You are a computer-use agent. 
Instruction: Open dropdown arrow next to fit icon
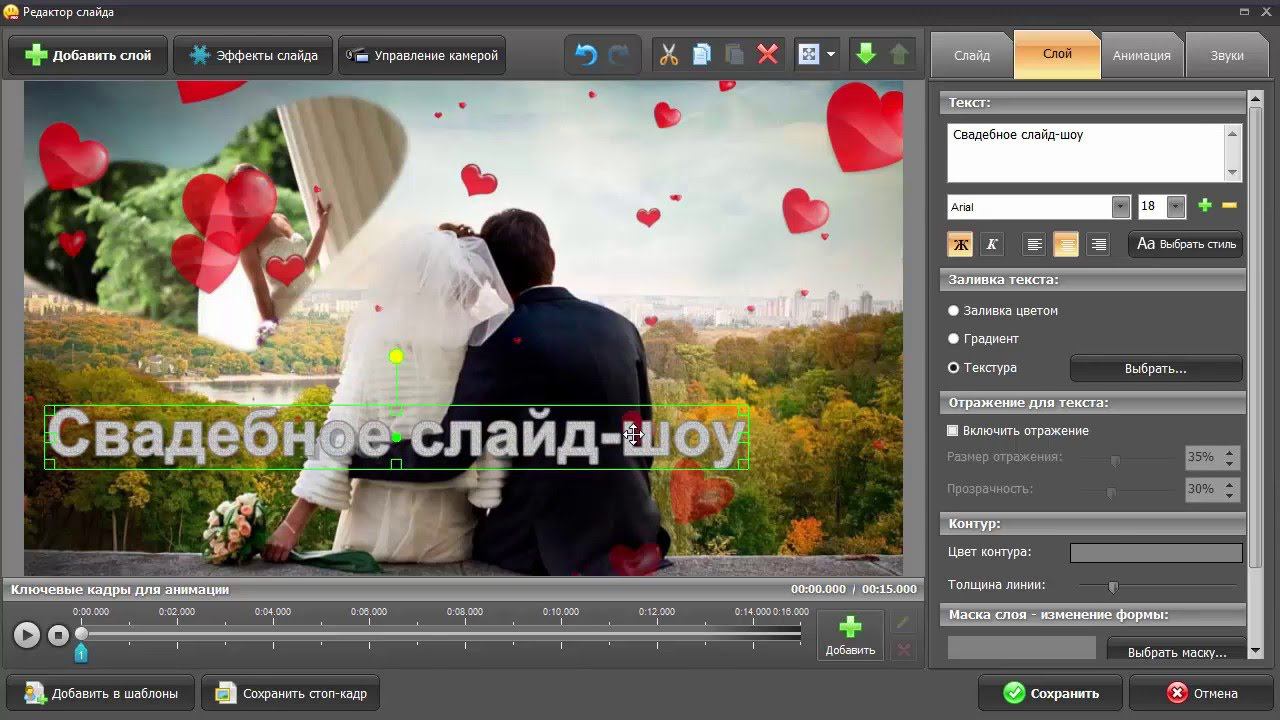pyautogui.click(x=831, y=55)
